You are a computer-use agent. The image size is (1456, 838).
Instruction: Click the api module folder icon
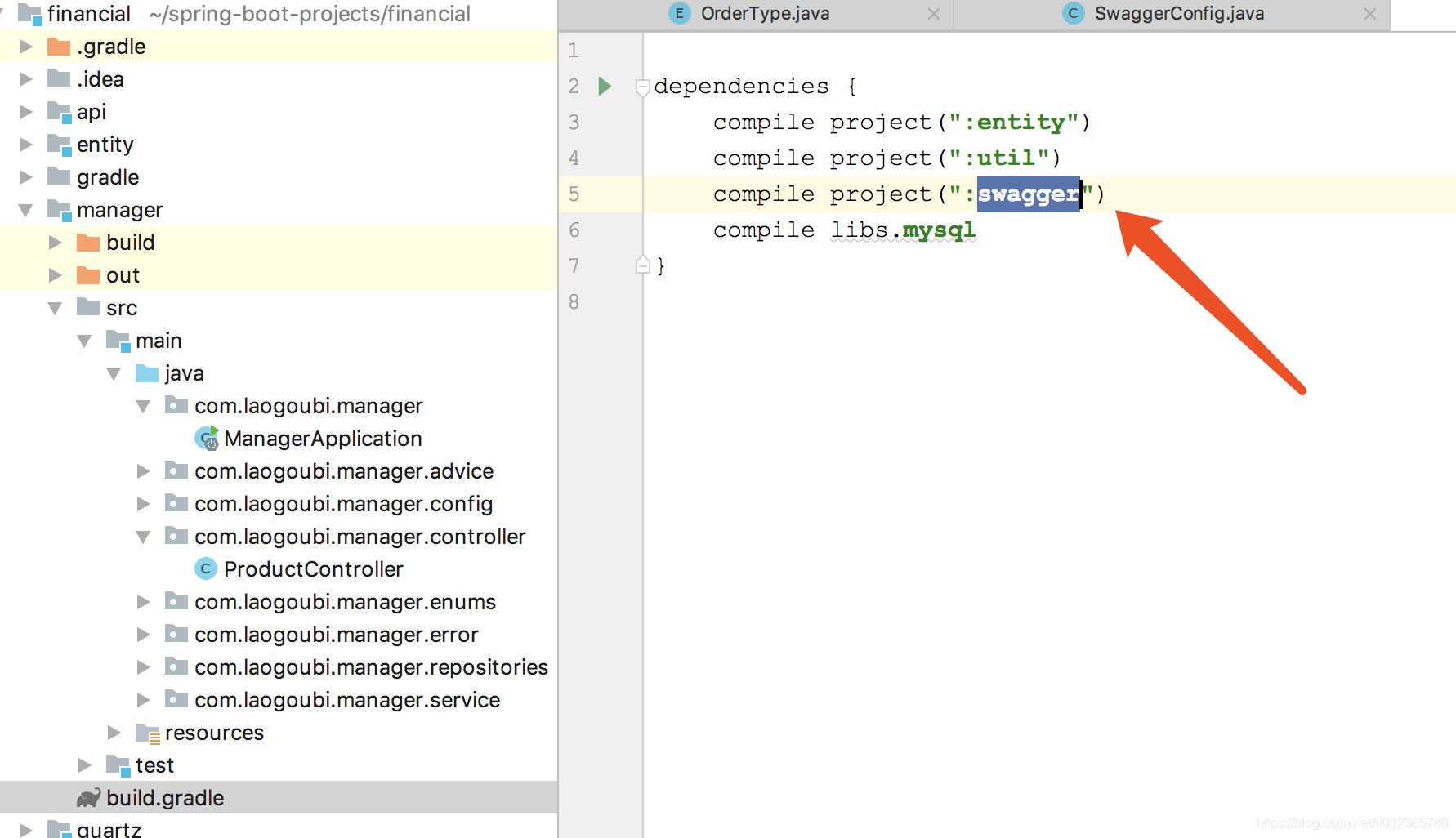coord(60,113)
